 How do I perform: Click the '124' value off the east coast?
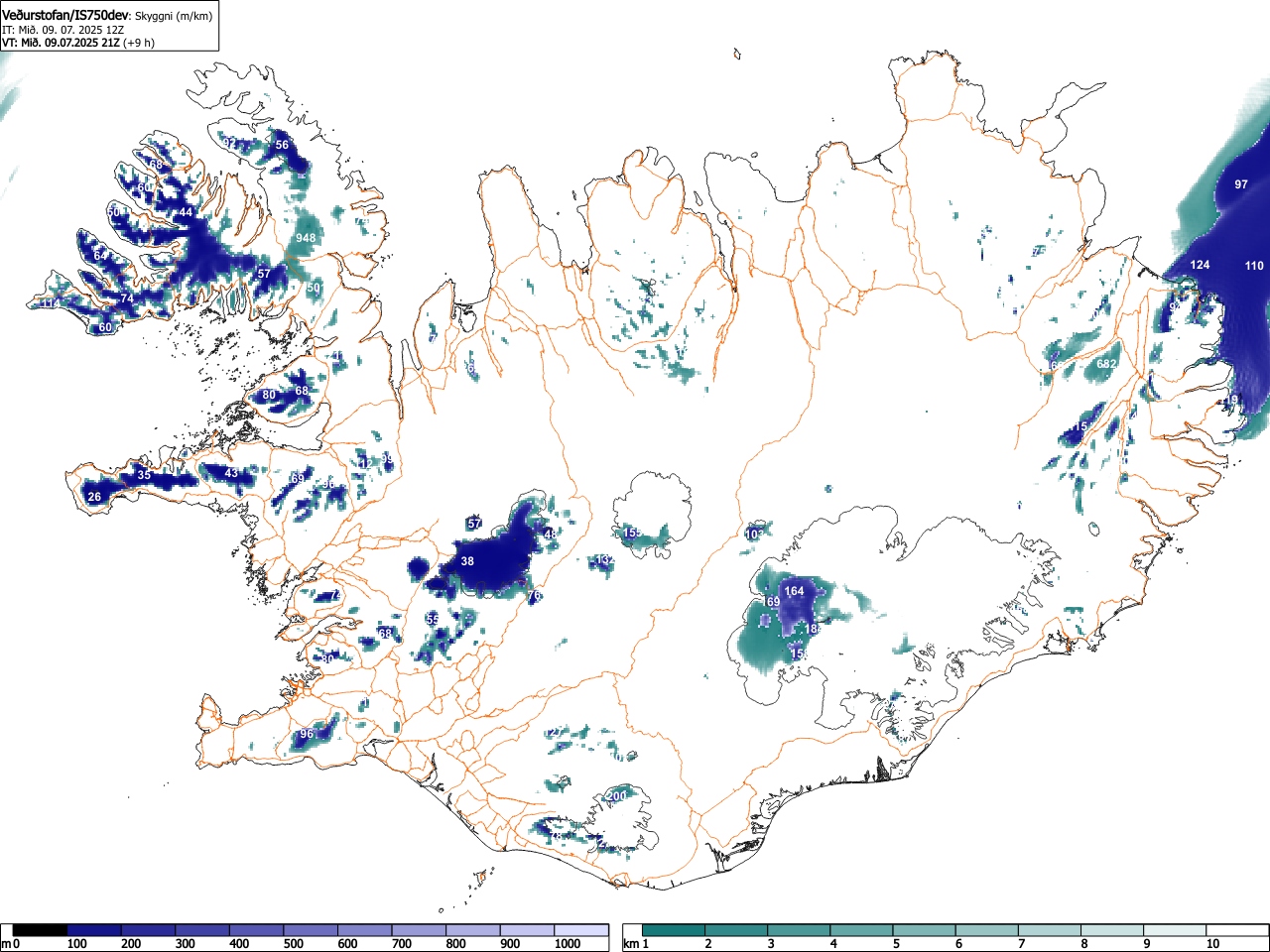point(1201,265)
